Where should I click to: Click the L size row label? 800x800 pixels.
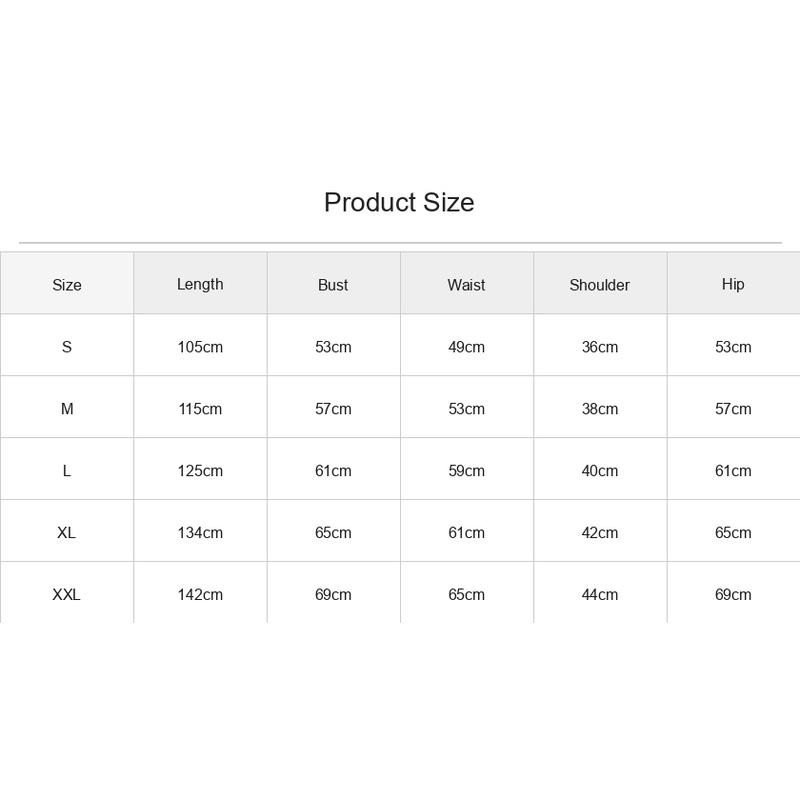(67, 470)
